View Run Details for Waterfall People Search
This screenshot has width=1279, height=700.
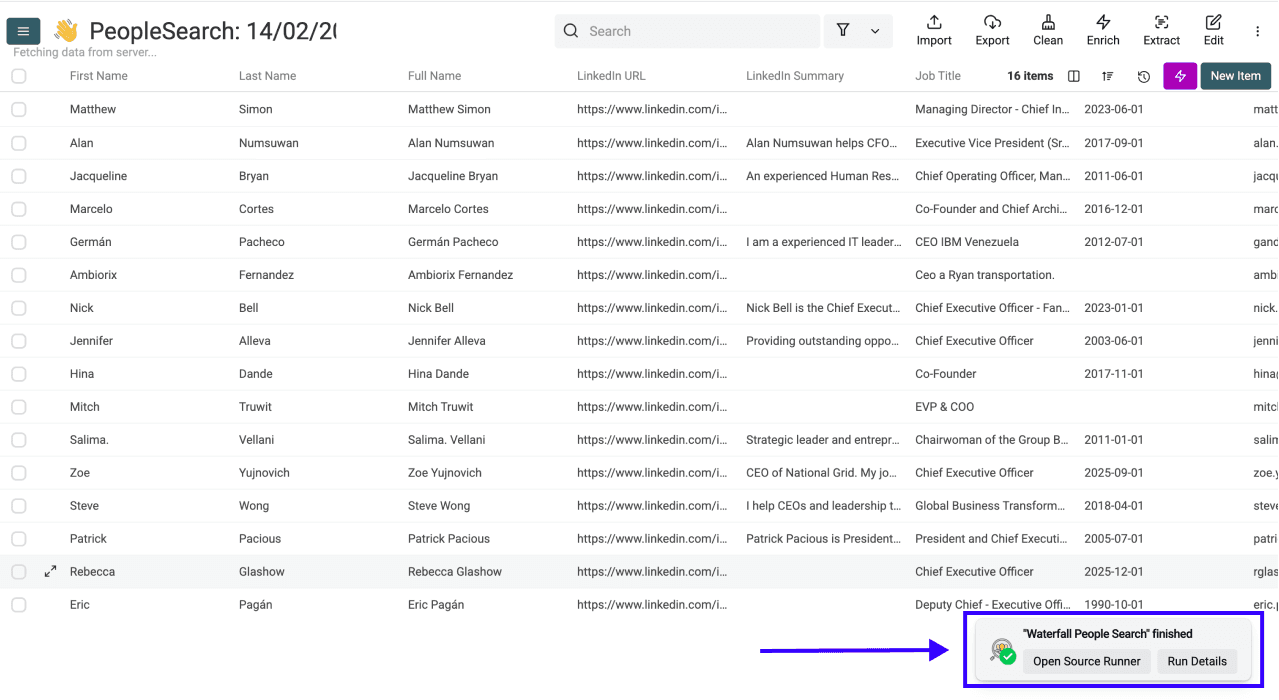click(x=1197, y=661)
